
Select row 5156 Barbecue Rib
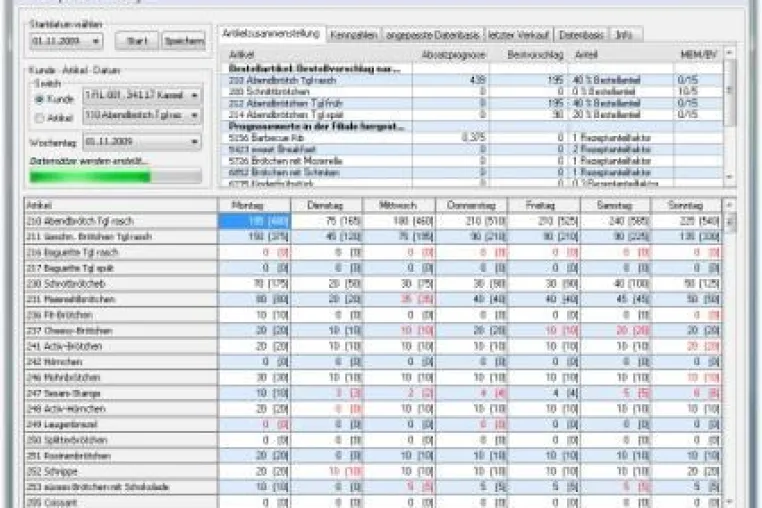[x=470, y=138]
